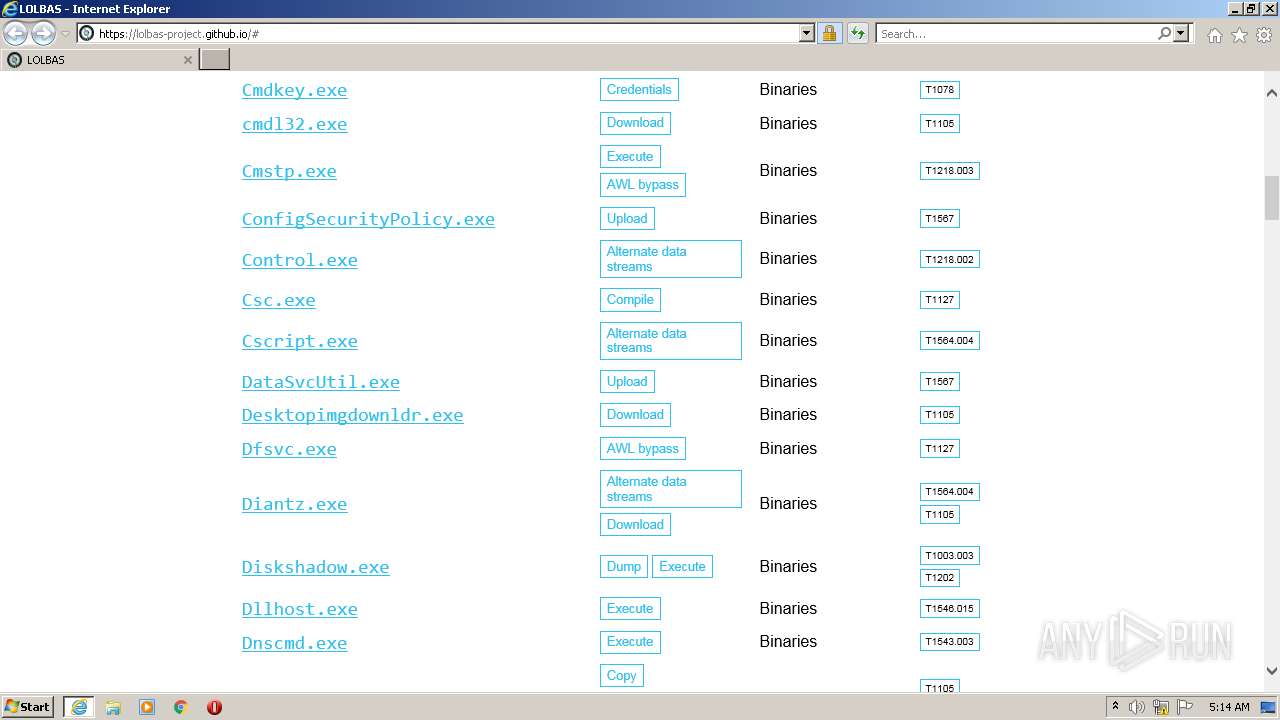Open the recent pages dropdown arrow

point(65,34)
